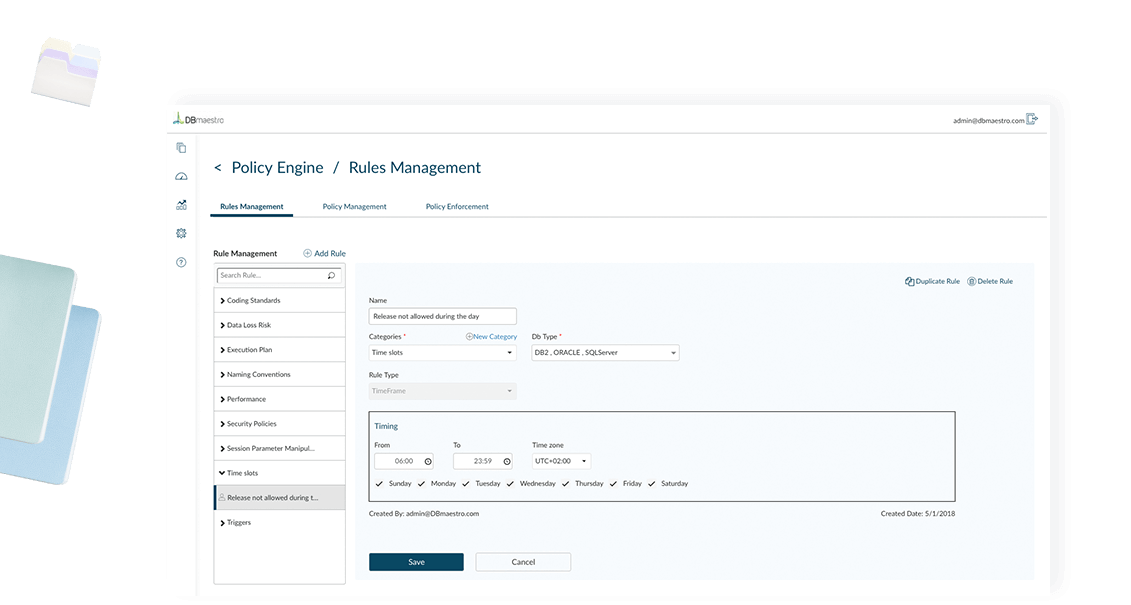Toggle the Wednesday checkbox
1131x605 pixels.
pos(510,484)
